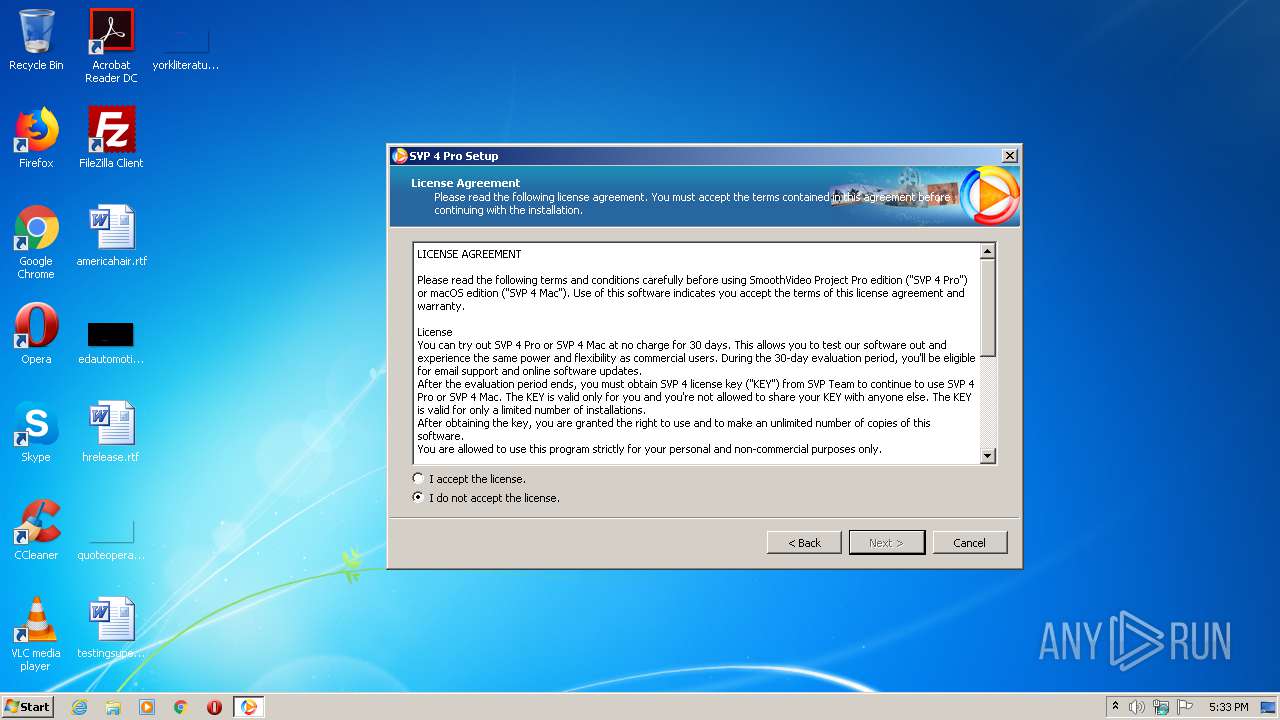Click the 'LICENSE AGREEMENT' text line
This screenshot has width=1280, height=720.
(x=469, y=254)
